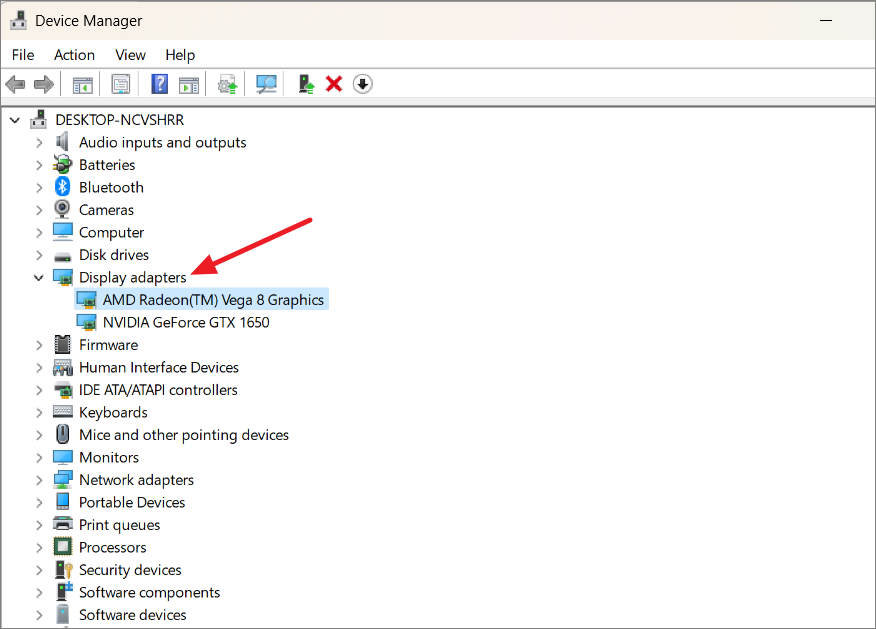Select NVIDIA GeForce GTX 1650 entry

(x=186, y=322)
